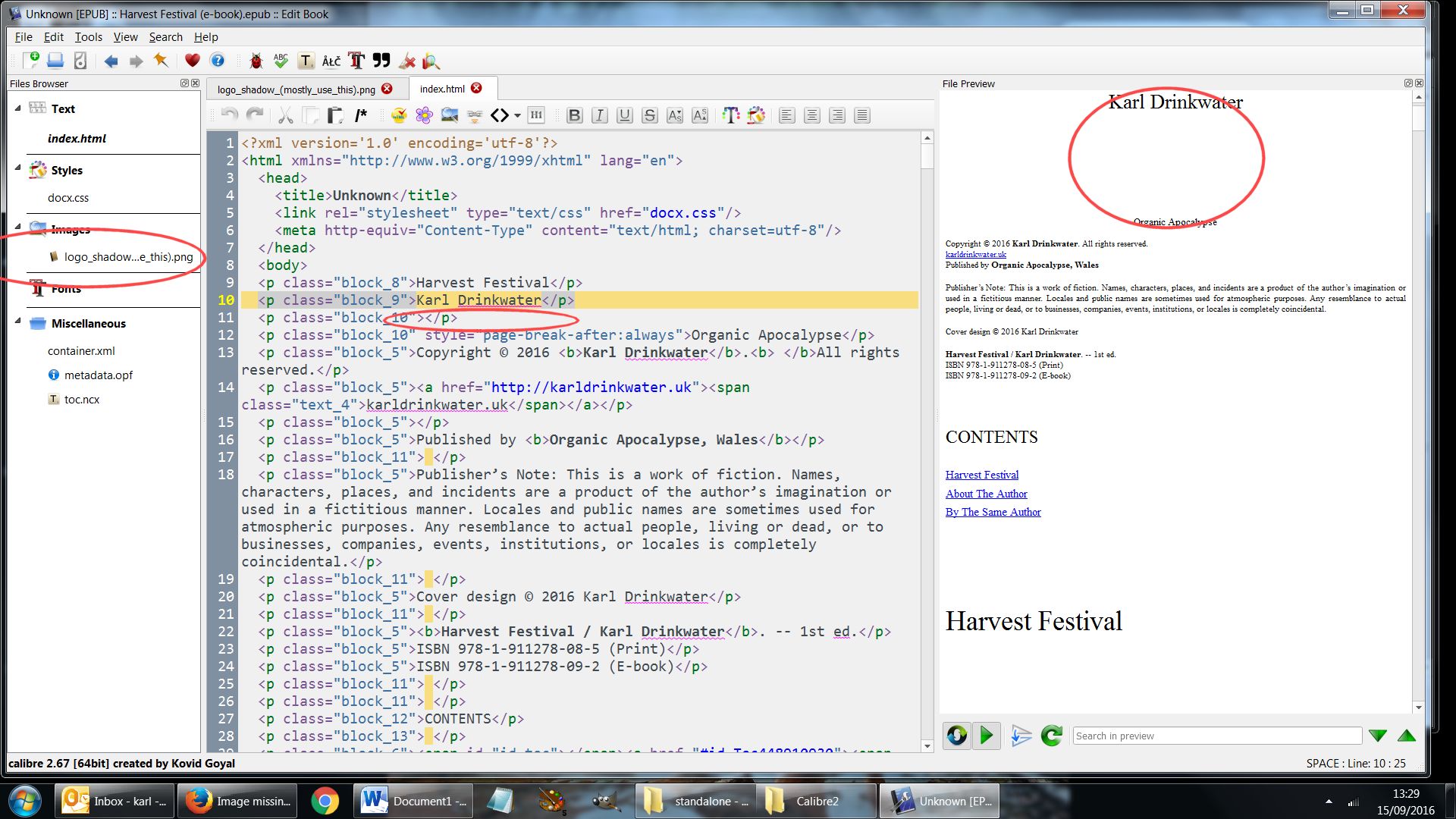The height and width of the screenshot is (819, 1456).
Task: Run Check Book with ladybug icon
Action: (256, 61)
